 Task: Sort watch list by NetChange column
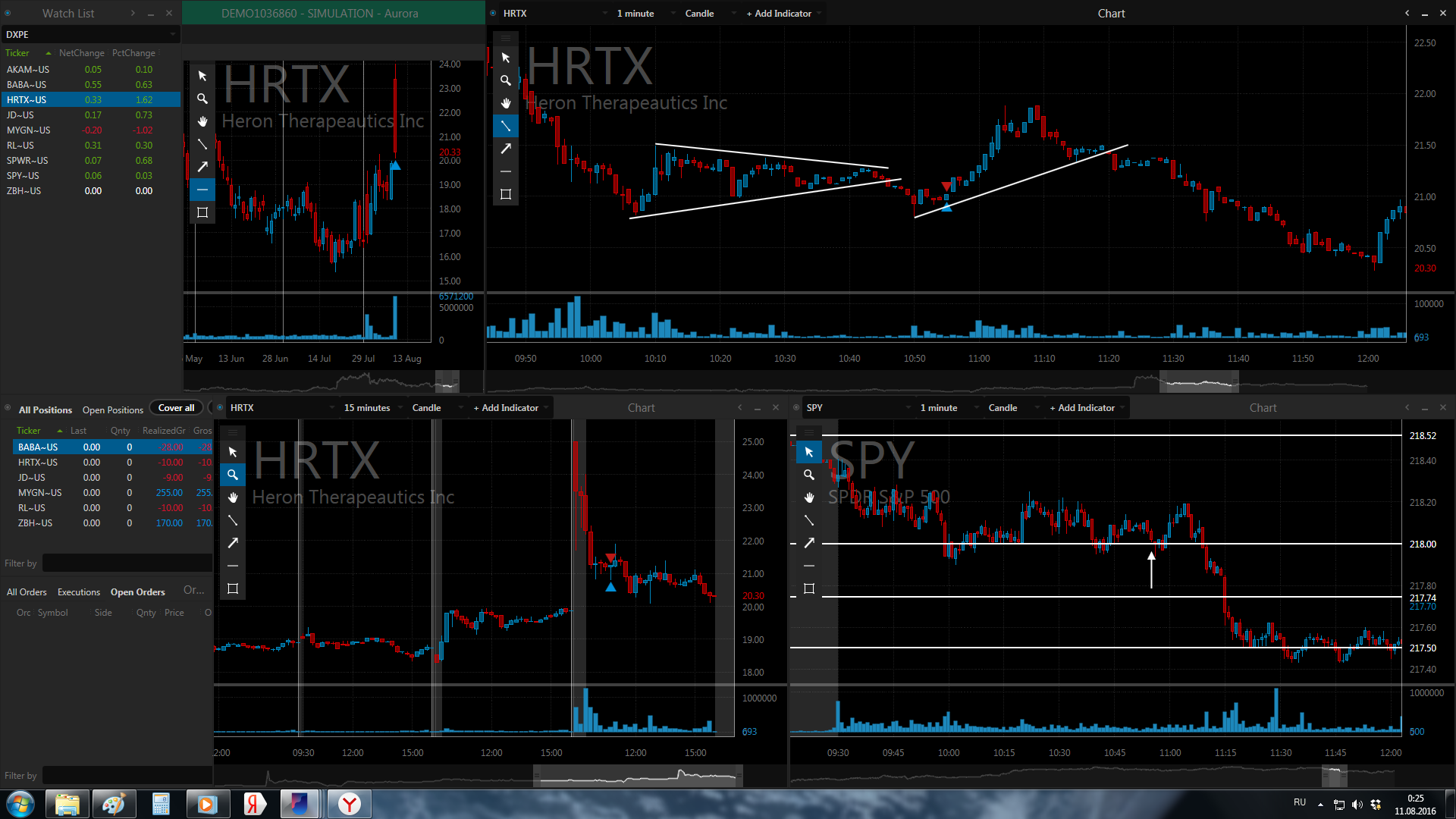coord(82,53)
